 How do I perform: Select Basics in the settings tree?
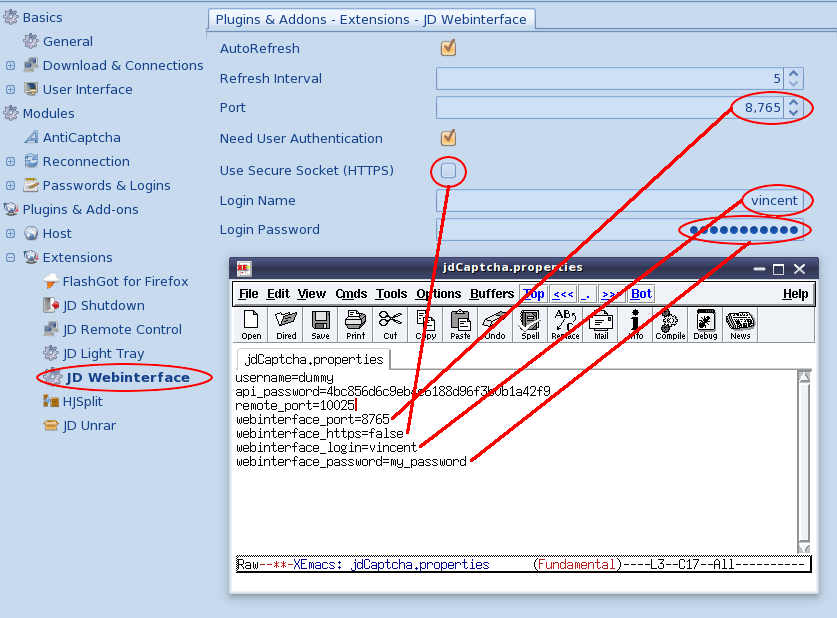42,17
